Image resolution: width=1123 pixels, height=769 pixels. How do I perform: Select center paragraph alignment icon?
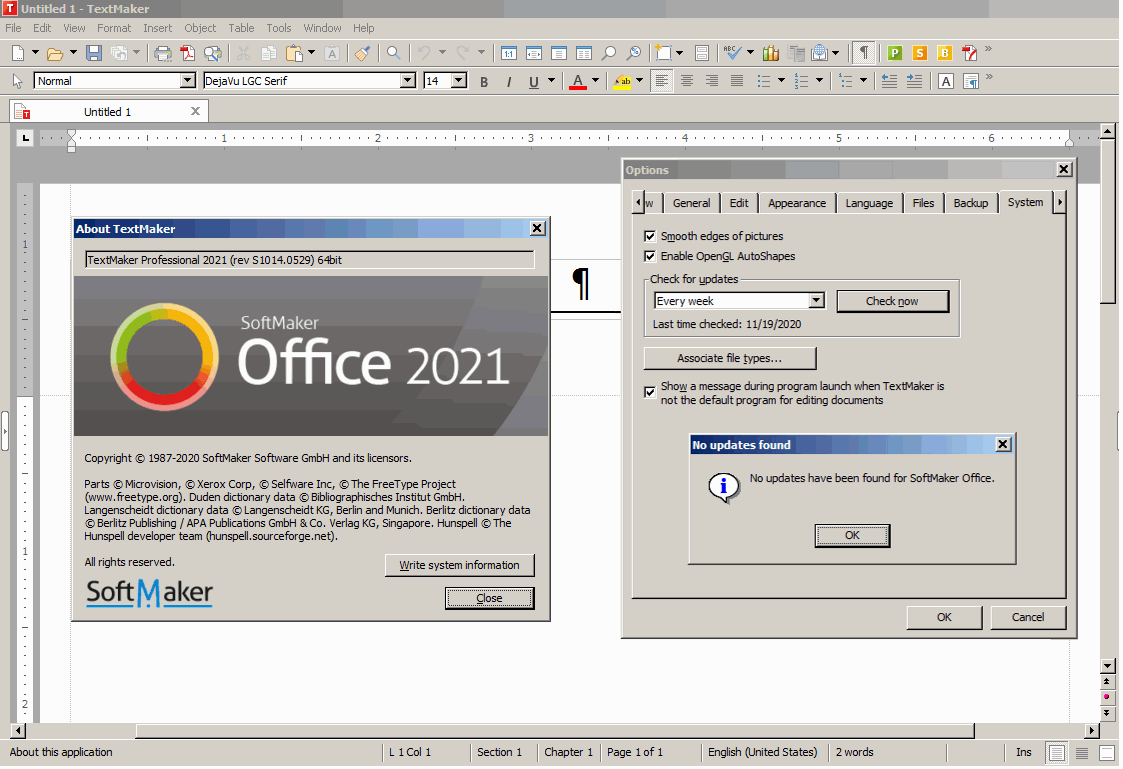[x=687, y=81]
